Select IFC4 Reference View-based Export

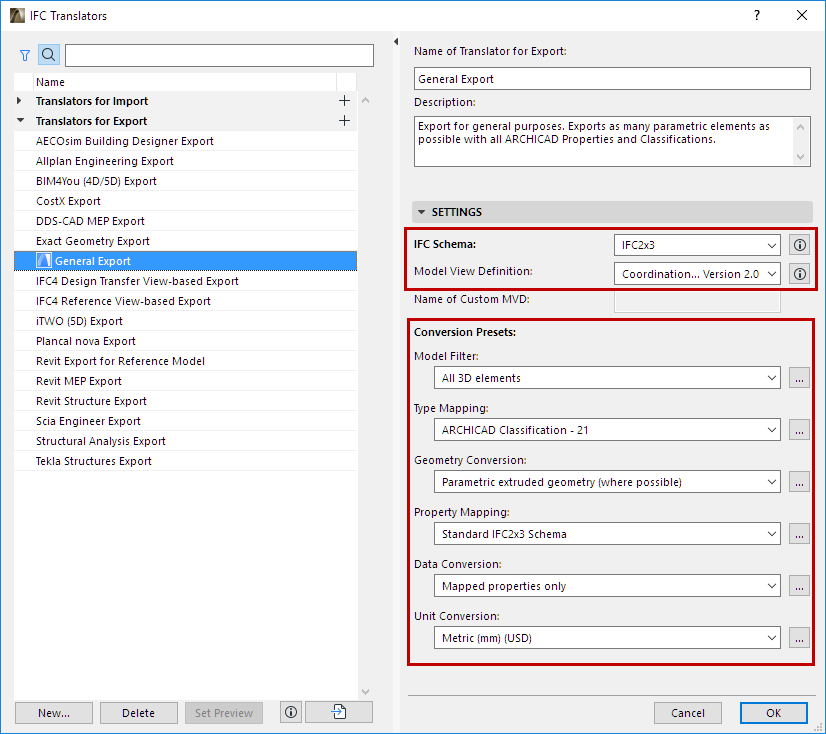pyautogui.click(x=185, y=301)
